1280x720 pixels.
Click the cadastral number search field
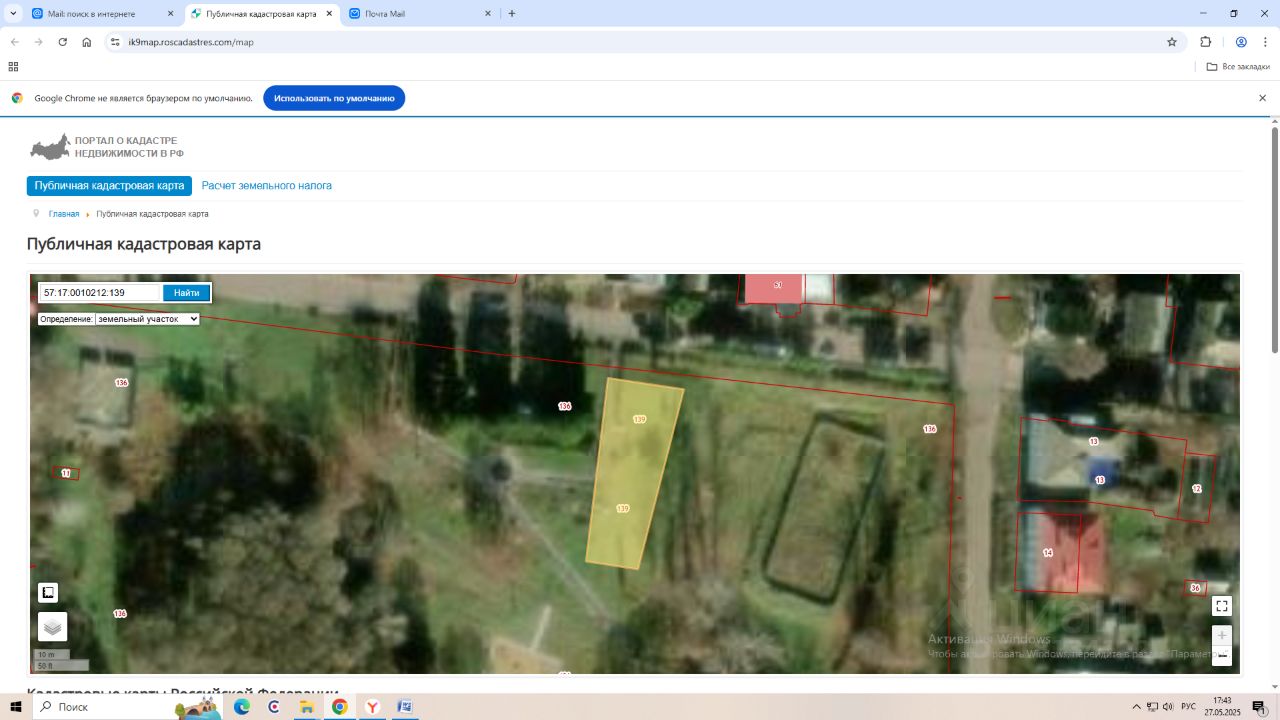[100, 293]
